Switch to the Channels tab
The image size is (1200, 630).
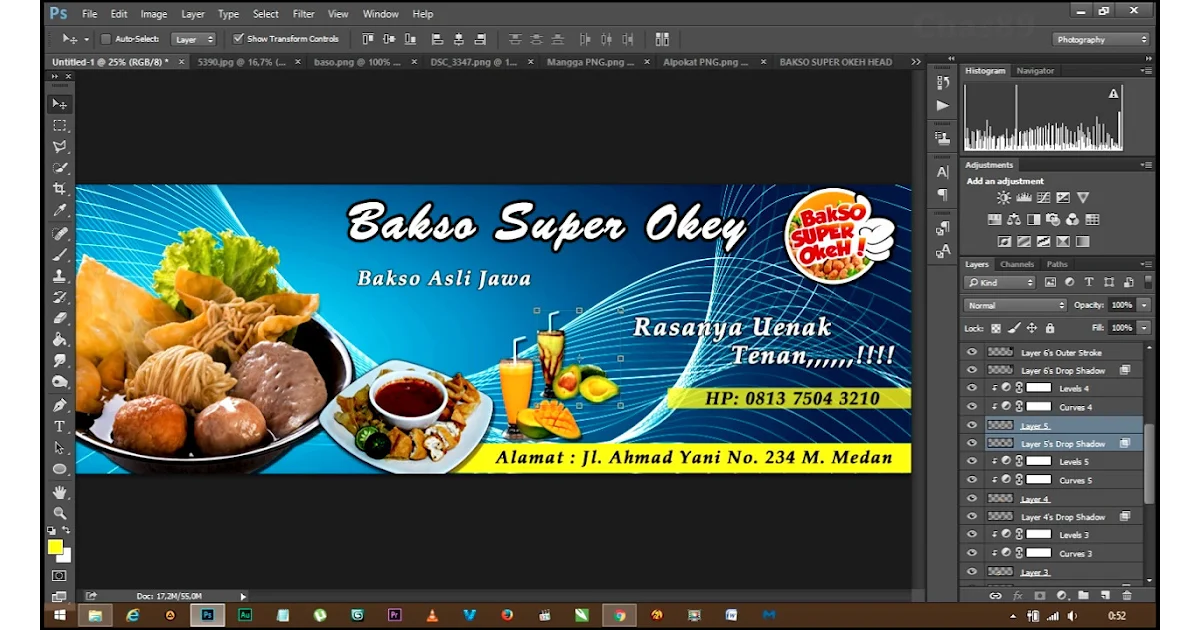click(x=1017, y=265)
